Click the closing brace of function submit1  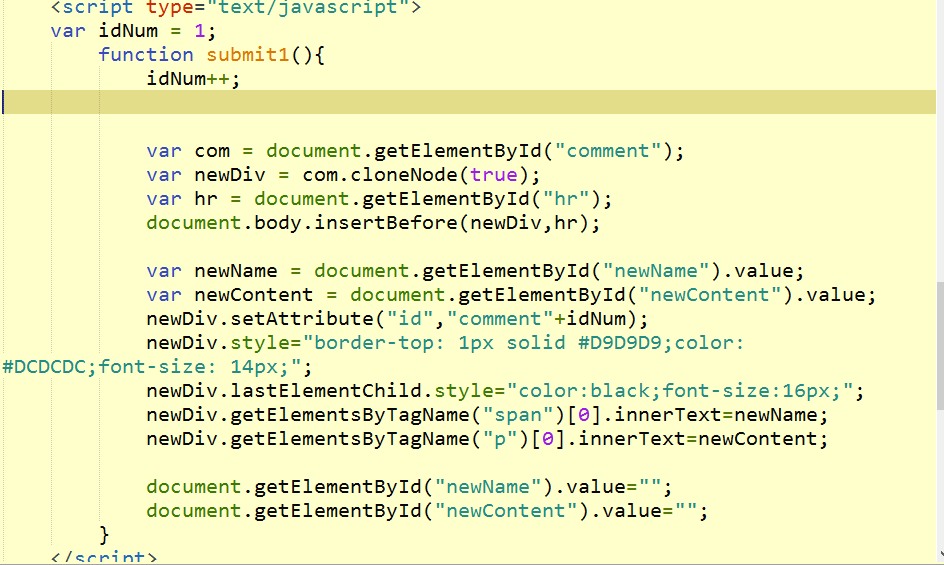coord(104,535)
